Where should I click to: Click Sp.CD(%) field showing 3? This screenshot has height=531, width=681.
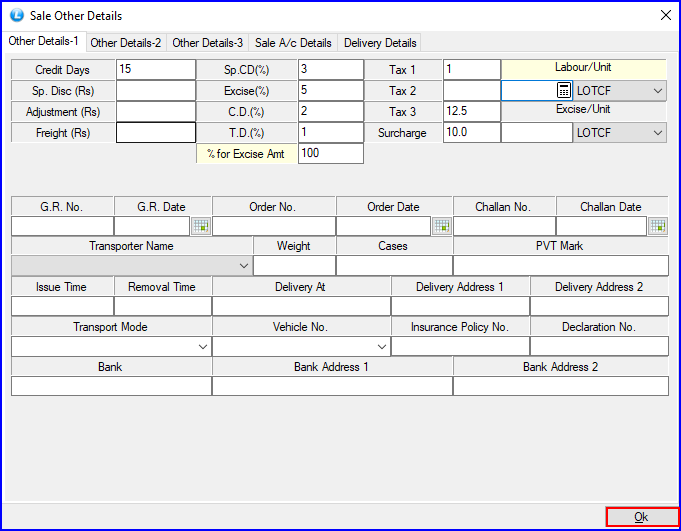click(x=331, y=69)
